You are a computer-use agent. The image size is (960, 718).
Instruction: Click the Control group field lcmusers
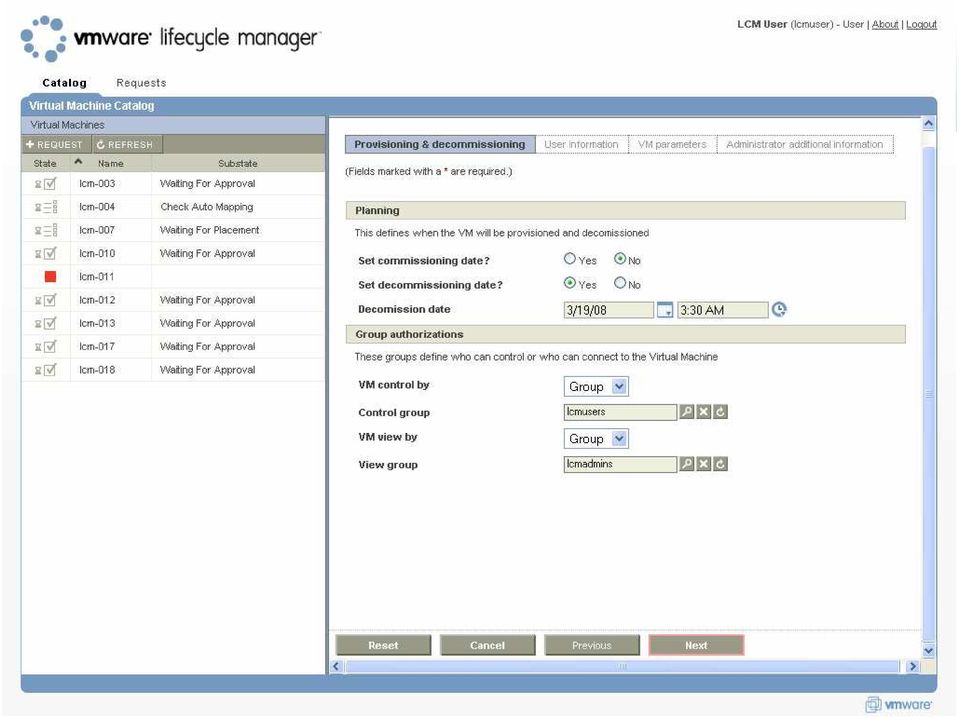coord(620,412)
